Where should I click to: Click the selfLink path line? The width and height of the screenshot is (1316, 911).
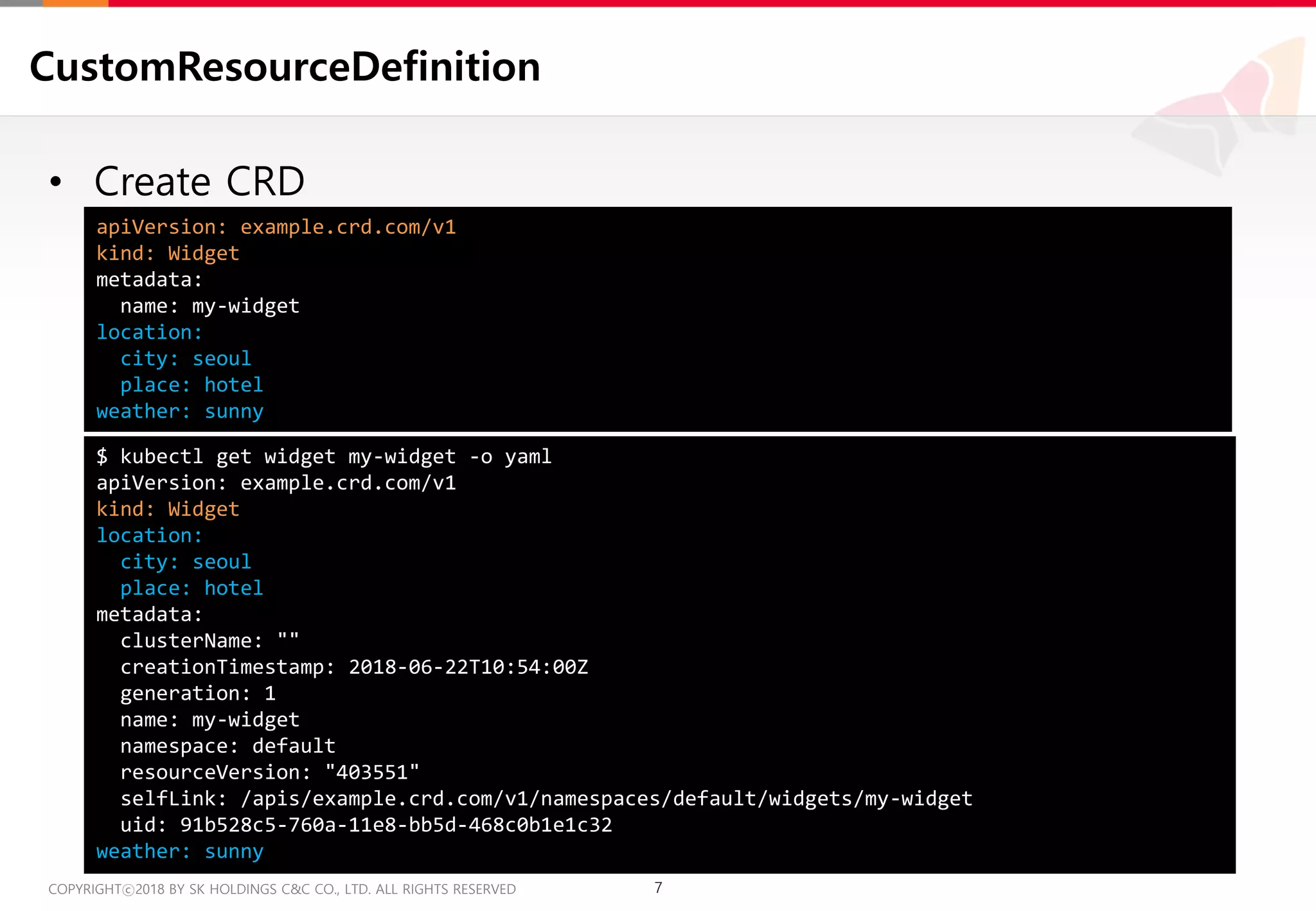[546, 799]
